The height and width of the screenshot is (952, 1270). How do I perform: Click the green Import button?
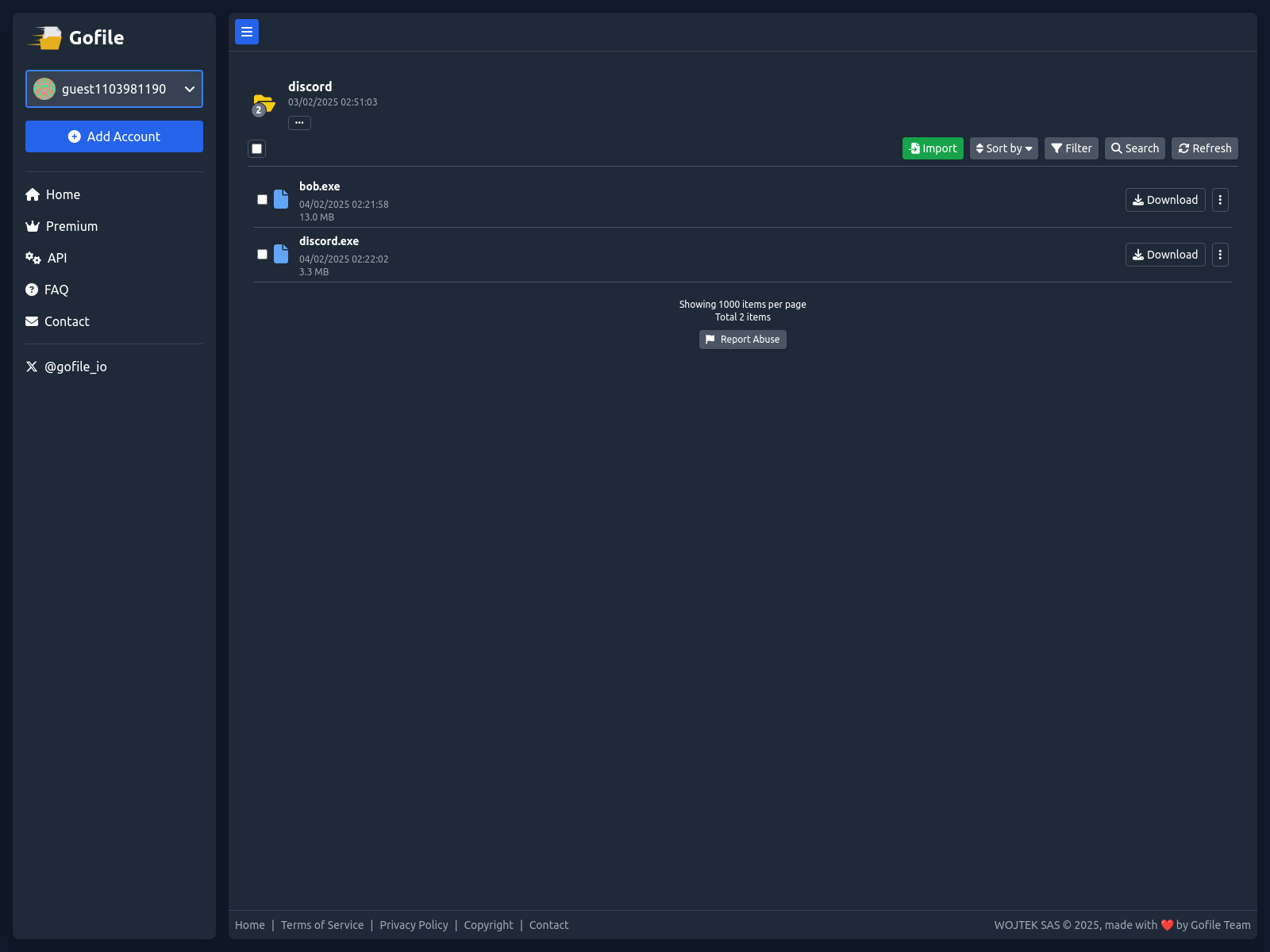click(933, 148)
